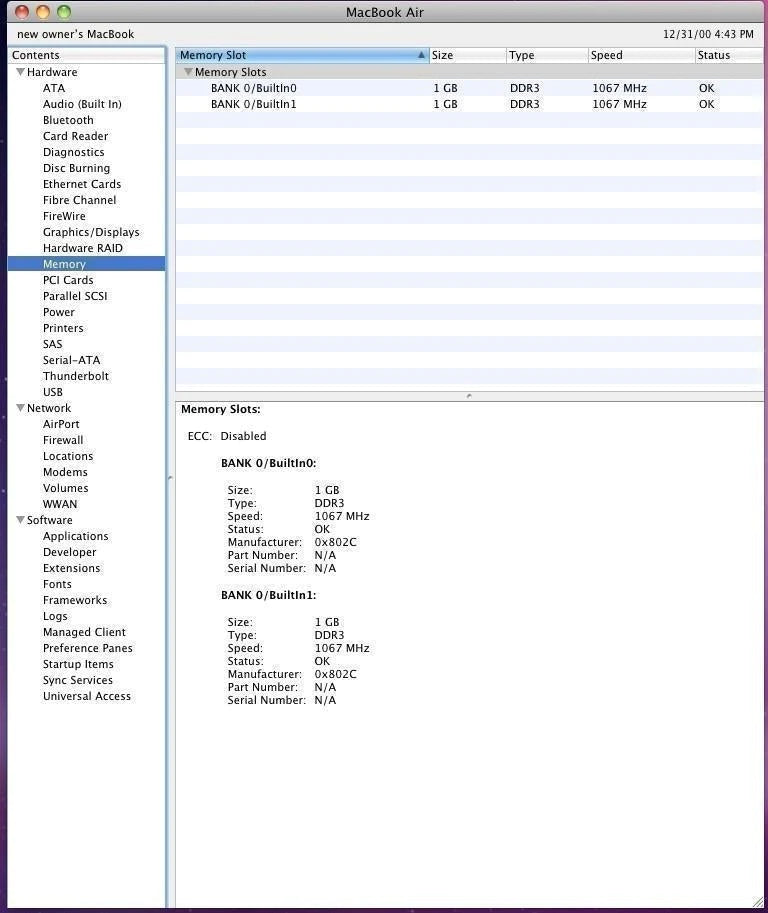Select Startup Items in the sidebar

point(78,664)
